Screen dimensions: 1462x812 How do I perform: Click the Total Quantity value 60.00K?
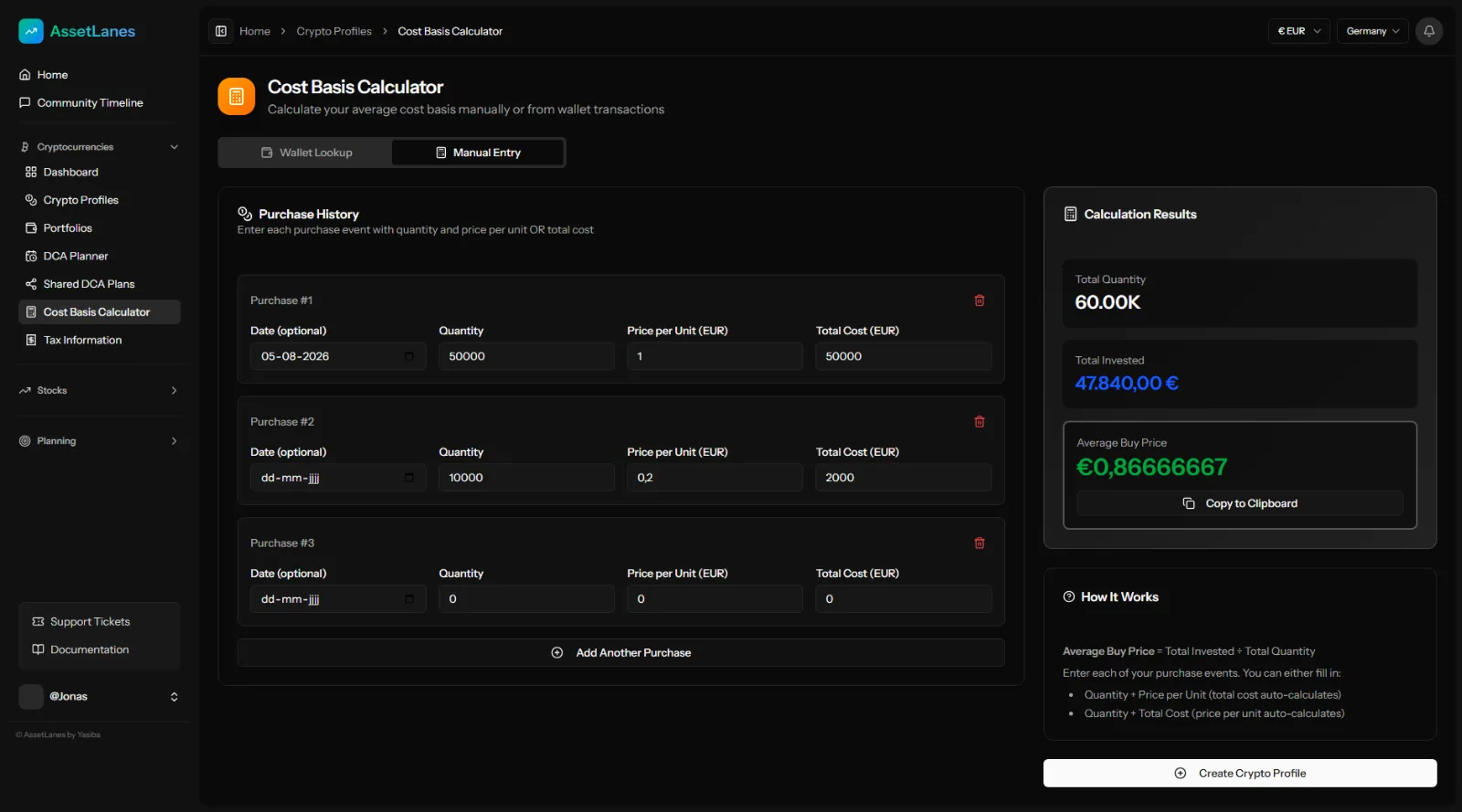[1107, 302]
